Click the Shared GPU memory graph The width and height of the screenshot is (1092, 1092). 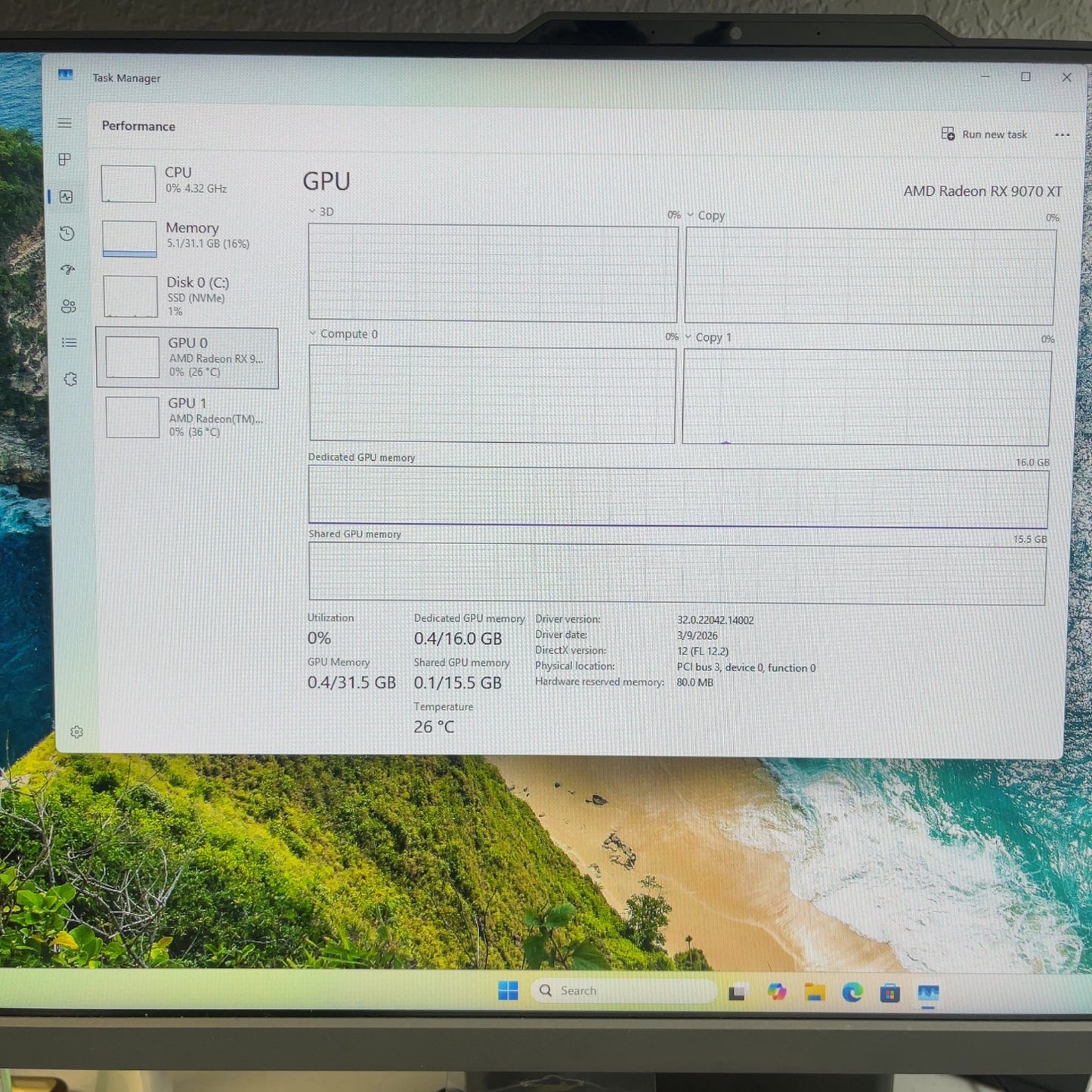(677, 574)
